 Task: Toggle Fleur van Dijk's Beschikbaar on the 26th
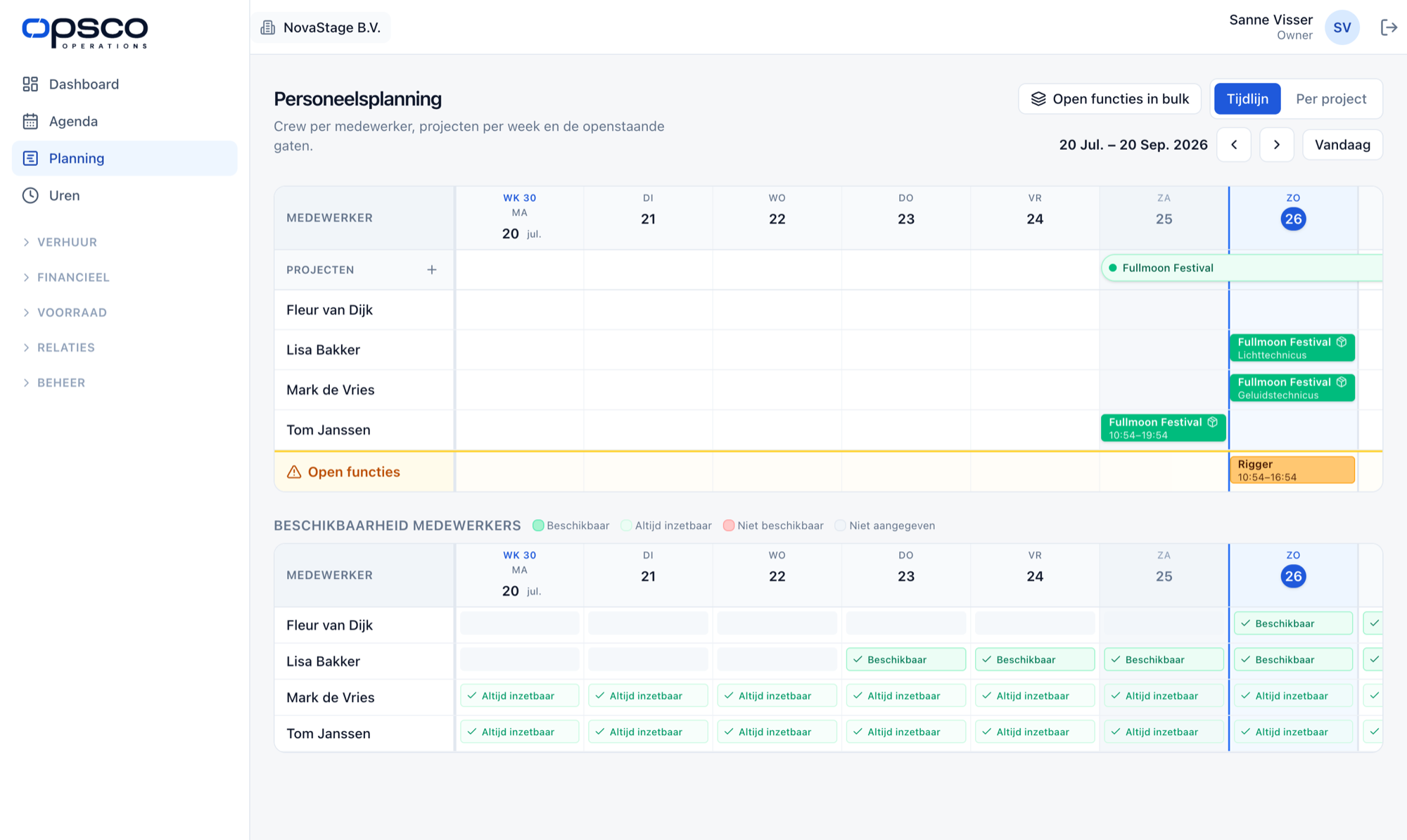(1293, 623)
